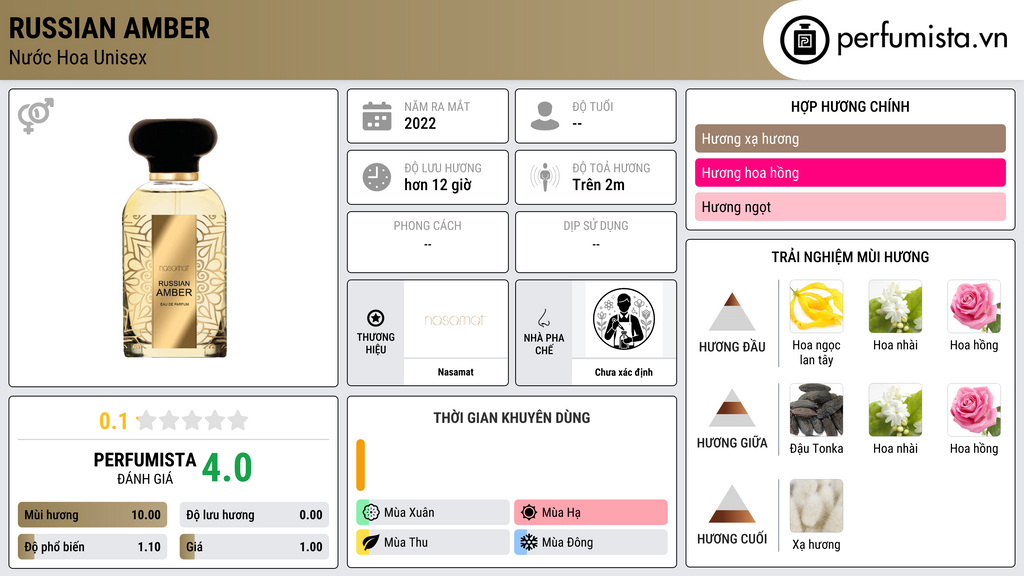Image resolution: width=1024 pixels, height=576 pixels.
Task: Click the Phong cách box
Action: click(x=428, y=242)
